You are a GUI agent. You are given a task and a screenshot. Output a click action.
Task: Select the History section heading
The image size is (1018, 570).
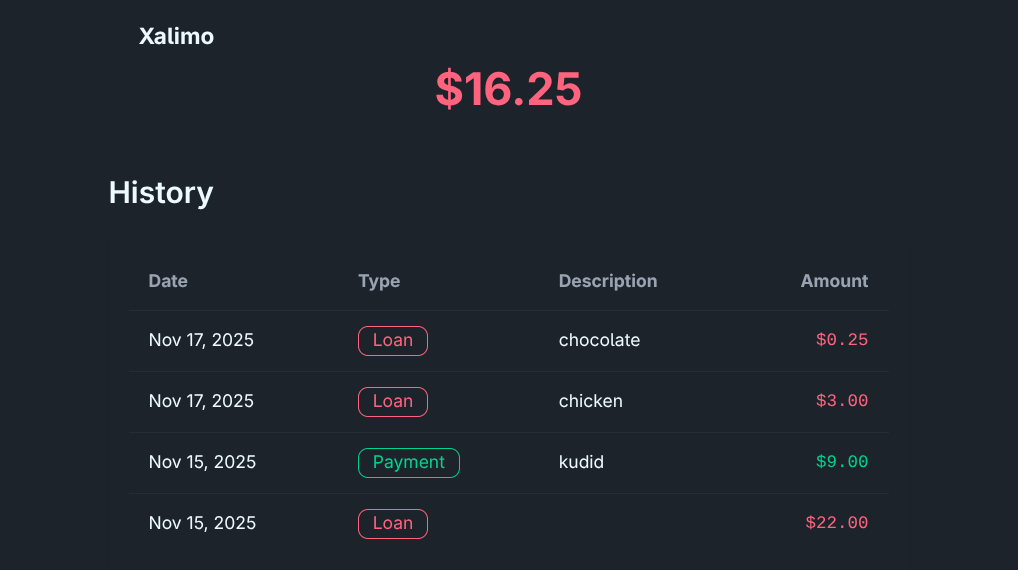pos(161,192)
